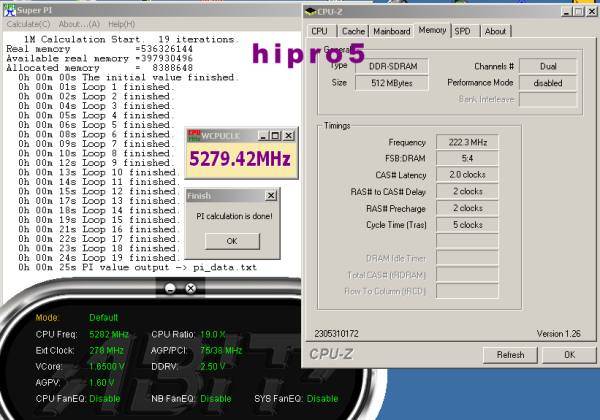
Task: Select the Memory tab in CPU-Z
Action: tap(432, 30)
